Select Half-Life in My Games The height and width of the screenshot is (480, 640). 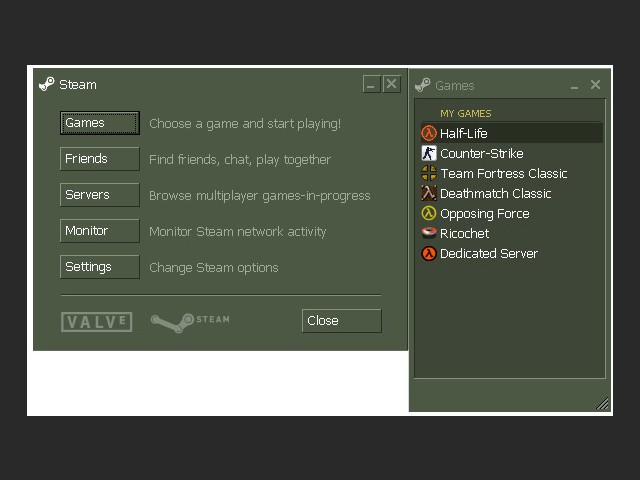pyautogui.click(x=511, y=133)
